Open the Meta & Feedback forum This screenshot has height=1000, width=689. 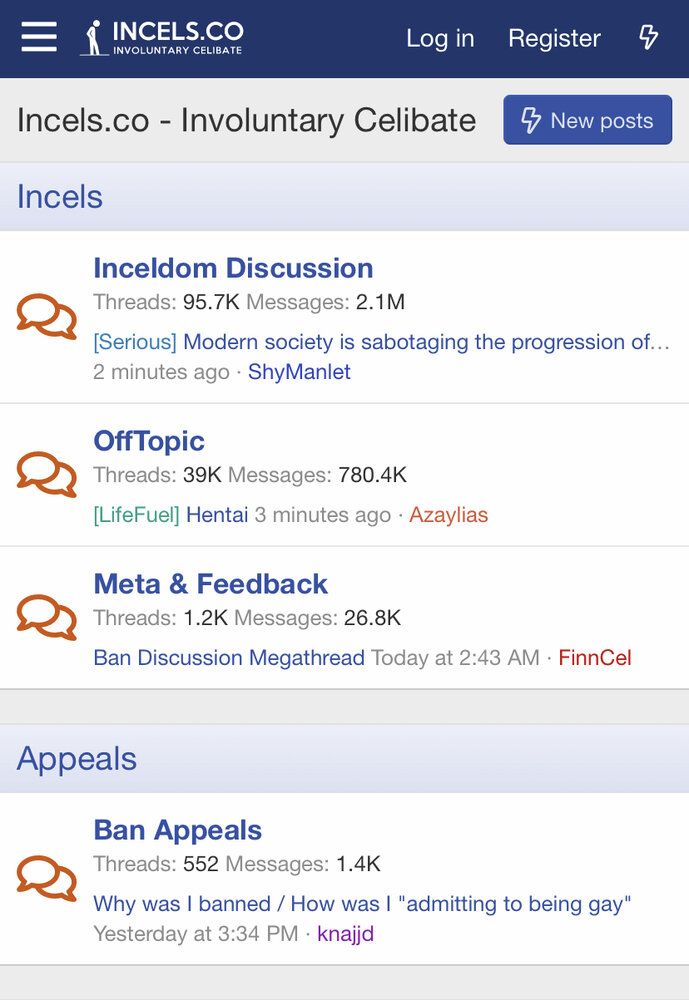[x=211, y=584]
